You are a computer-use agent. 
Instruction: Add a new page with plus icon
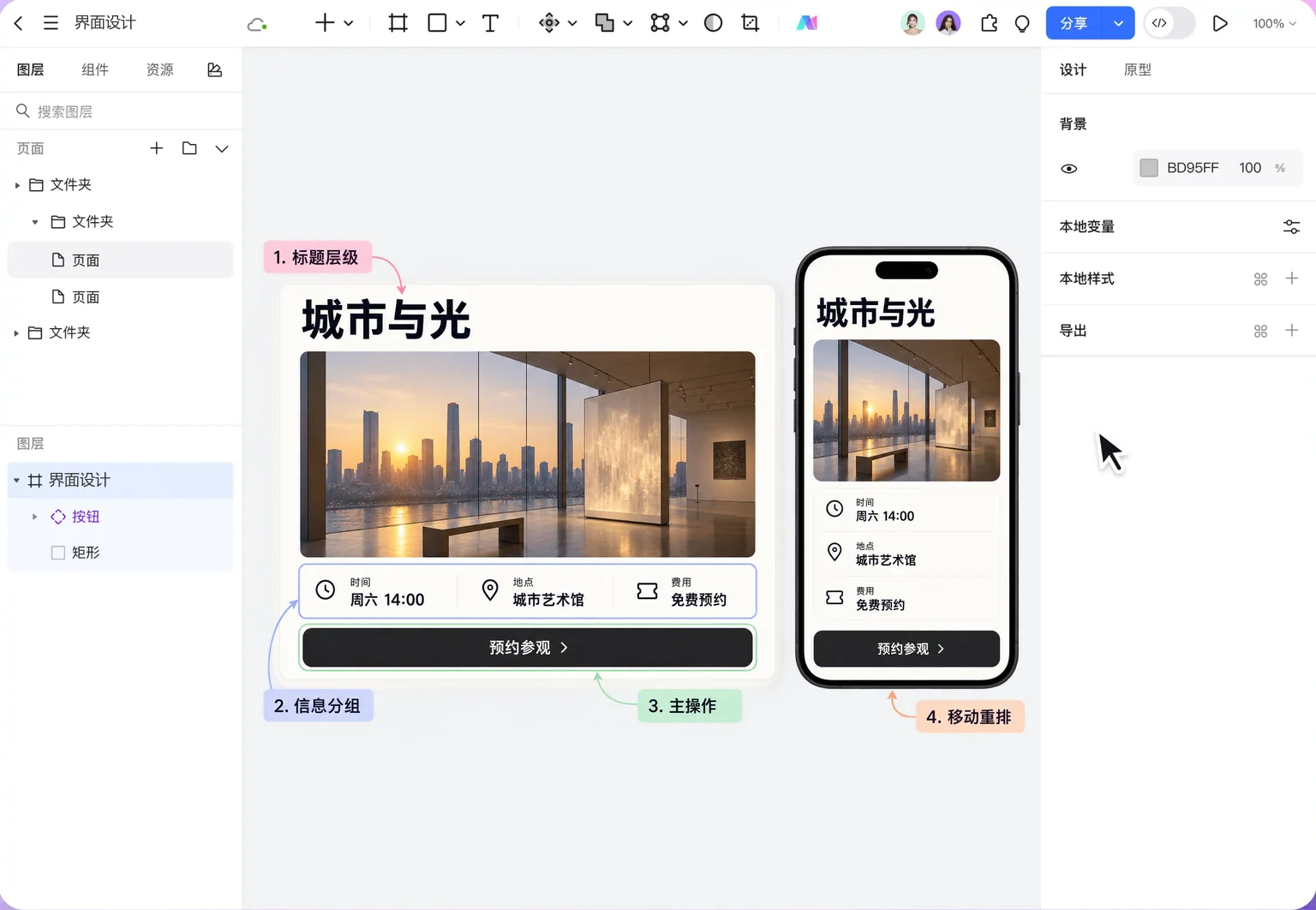[156, 148]
